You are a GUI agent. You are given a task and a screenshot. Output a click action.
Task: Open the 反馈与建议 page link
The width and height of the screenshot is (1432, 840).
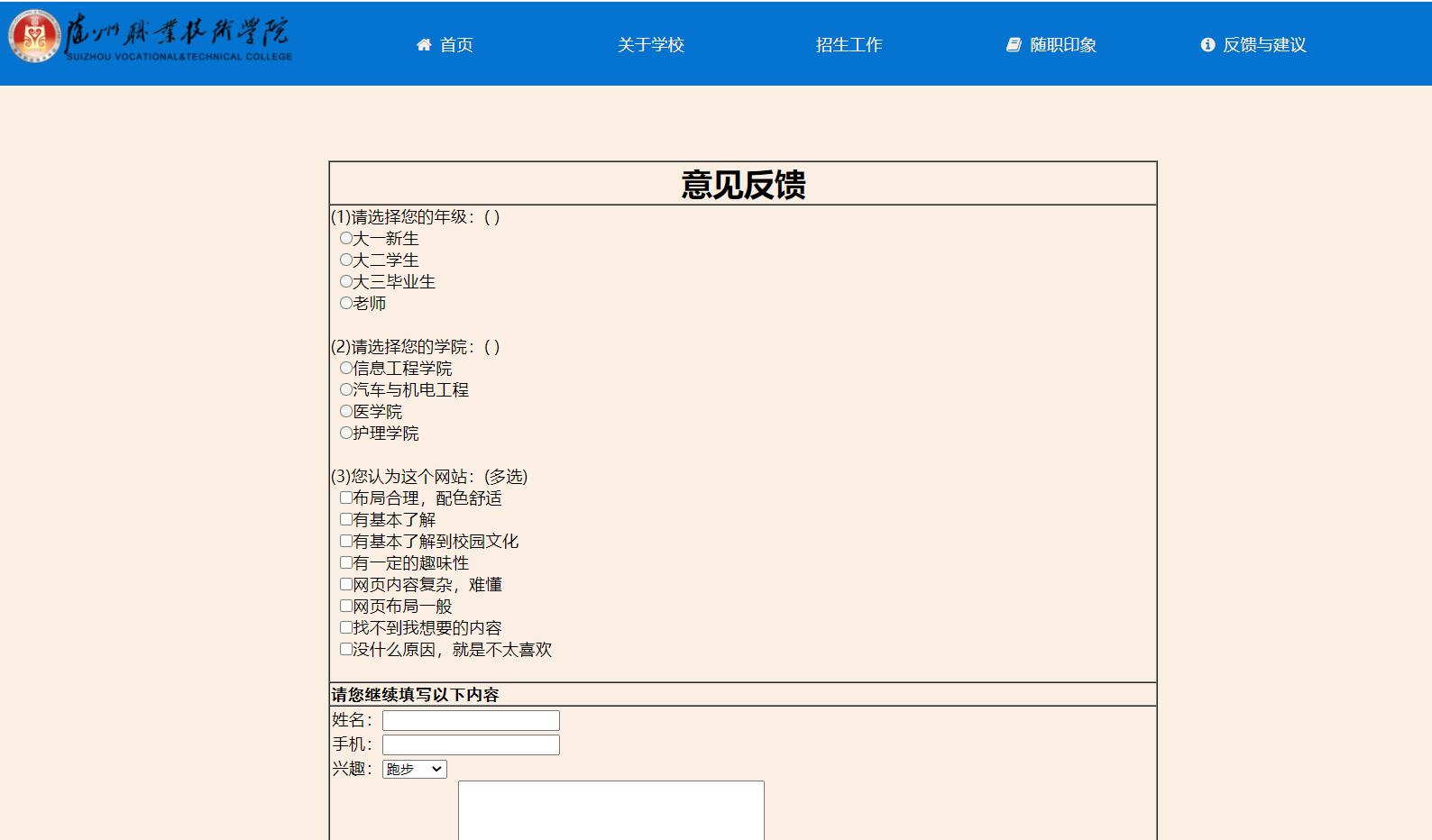pos(1263,45)
